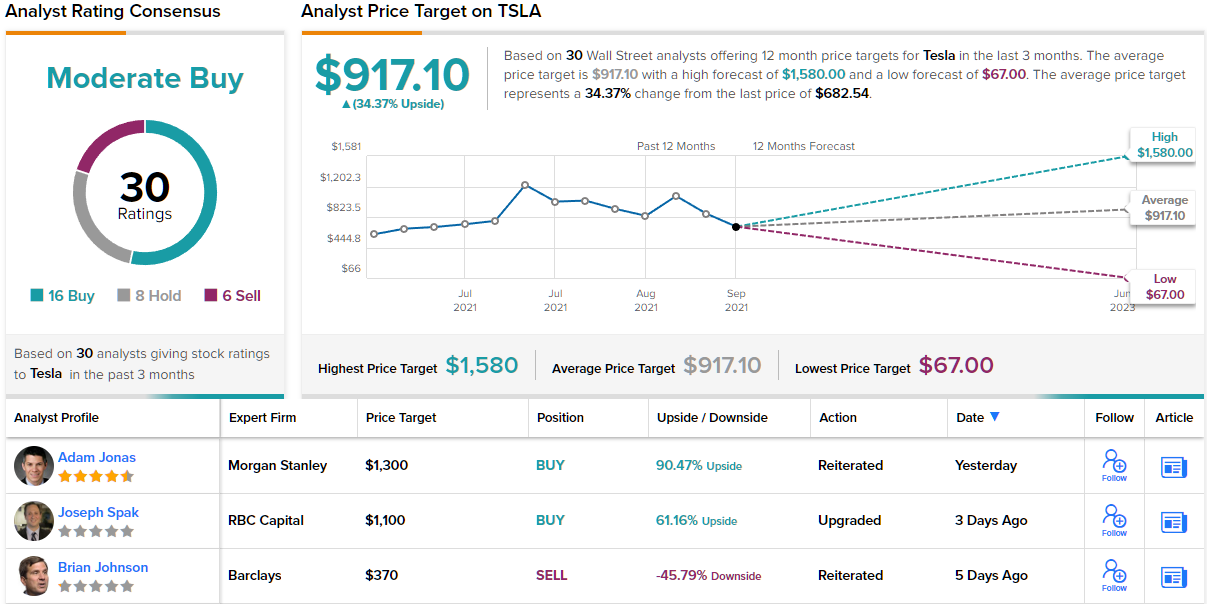
Task: Follow analyst Brian Johnson
Action: pos(1114,574)
